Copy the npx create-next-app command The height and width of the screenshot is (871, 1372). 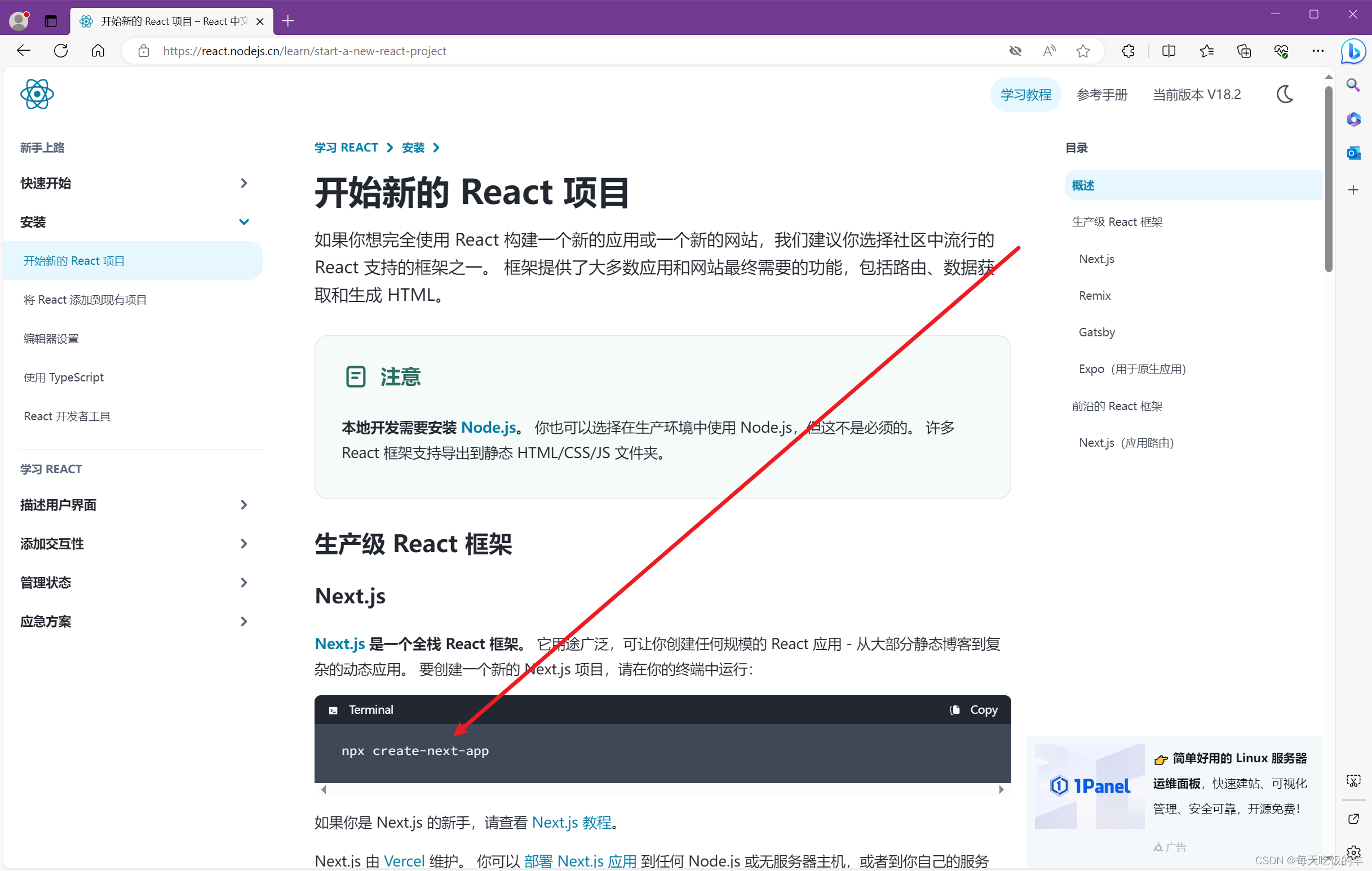pos(973,710)
